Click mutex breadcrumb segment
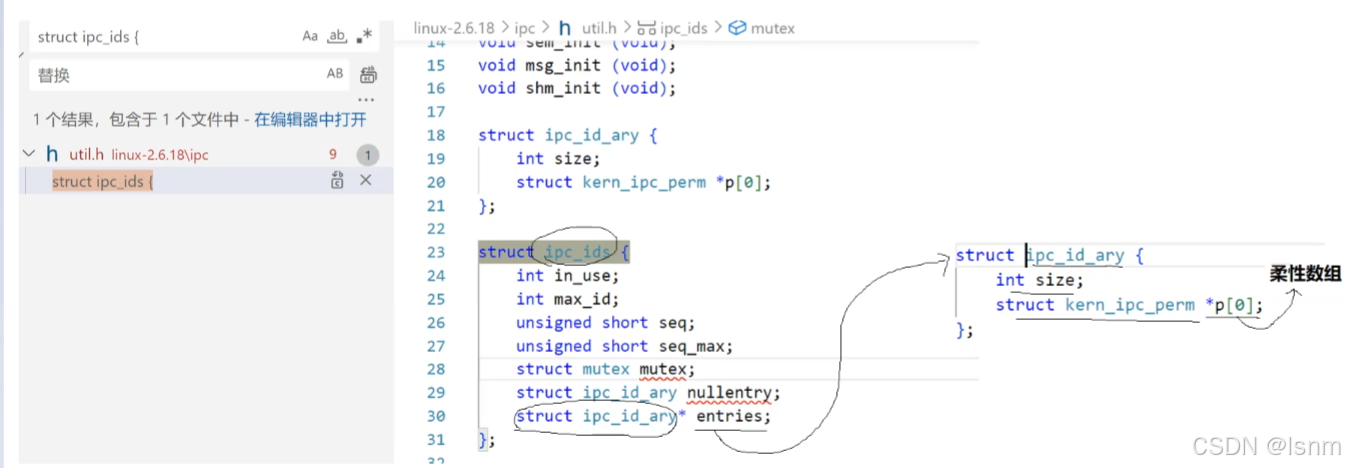The height and width of the screenshot is (468, 1345). click(772, 28)
